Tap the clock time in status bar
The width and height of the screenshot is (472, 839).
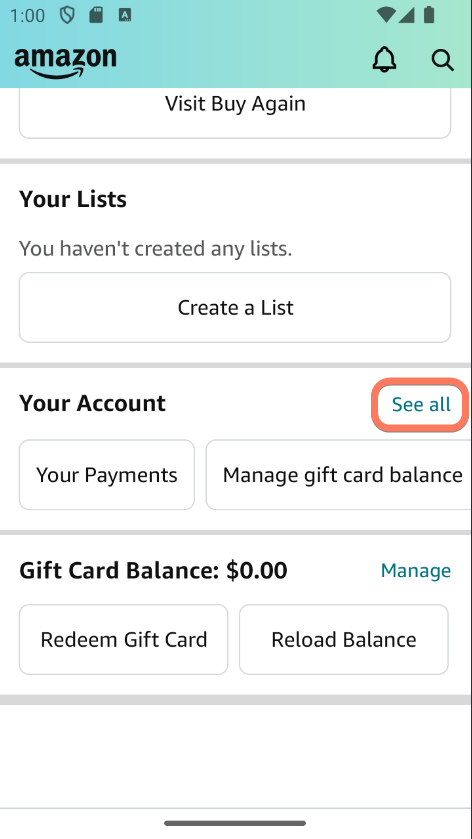click(x=27, y=16)
